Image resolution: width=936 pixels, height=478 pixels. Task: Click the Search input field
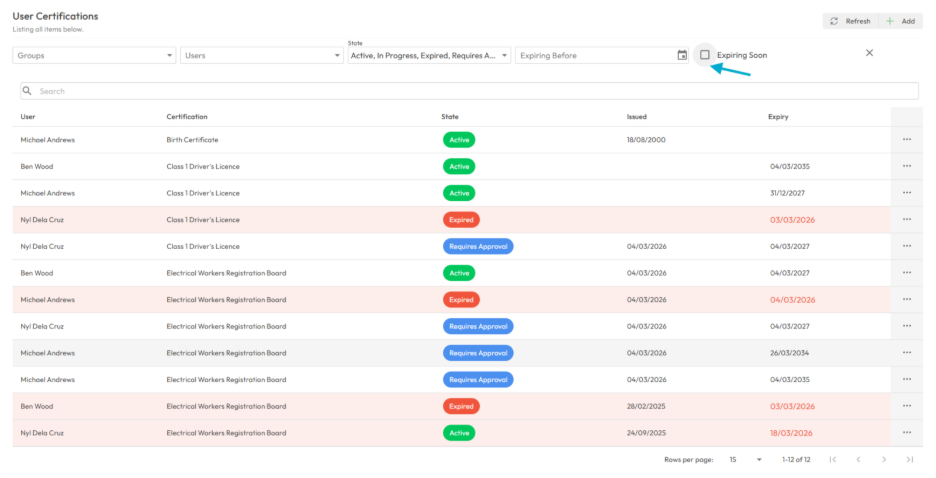tap(470, 91)
